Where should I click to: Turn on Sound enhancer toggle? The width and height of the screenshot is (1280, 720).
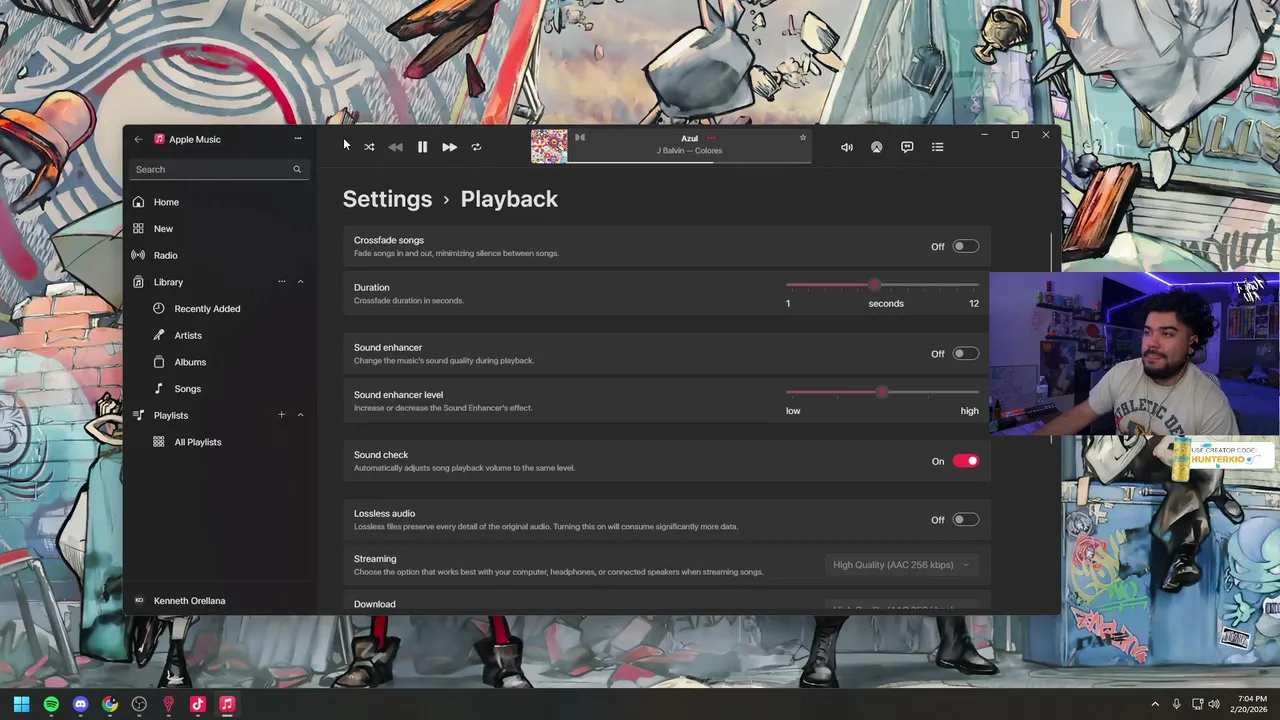coord(965,354)
